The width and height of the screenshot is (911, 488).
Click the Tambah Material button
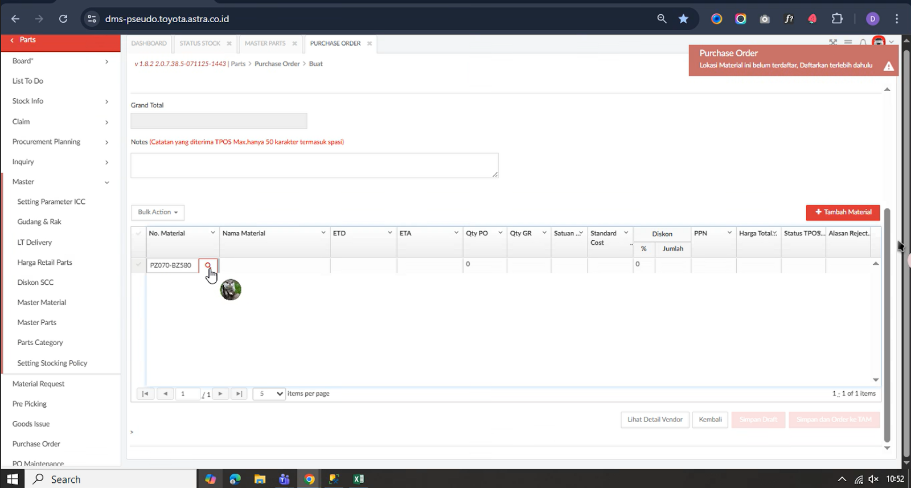tap(842, 212)
